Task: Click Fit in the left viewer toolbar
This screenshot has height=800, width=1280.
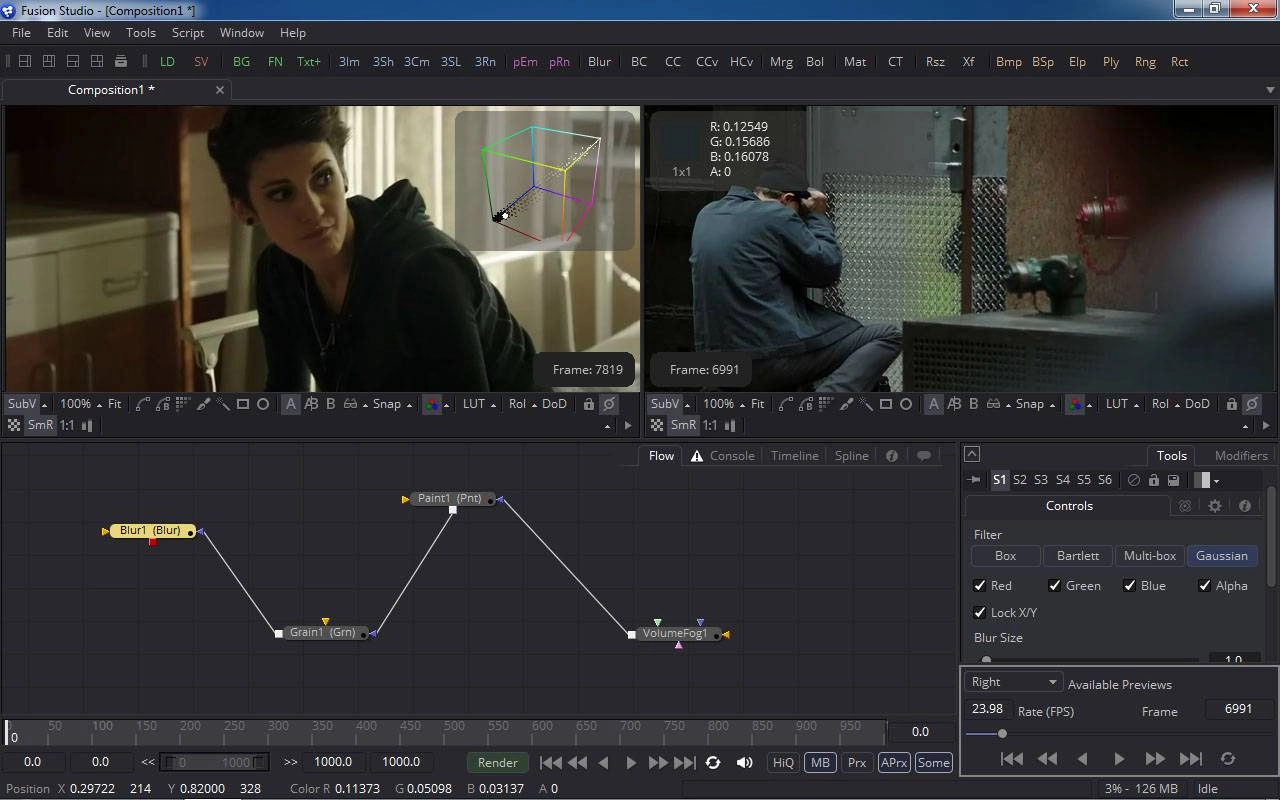Action: click(115, 404)
